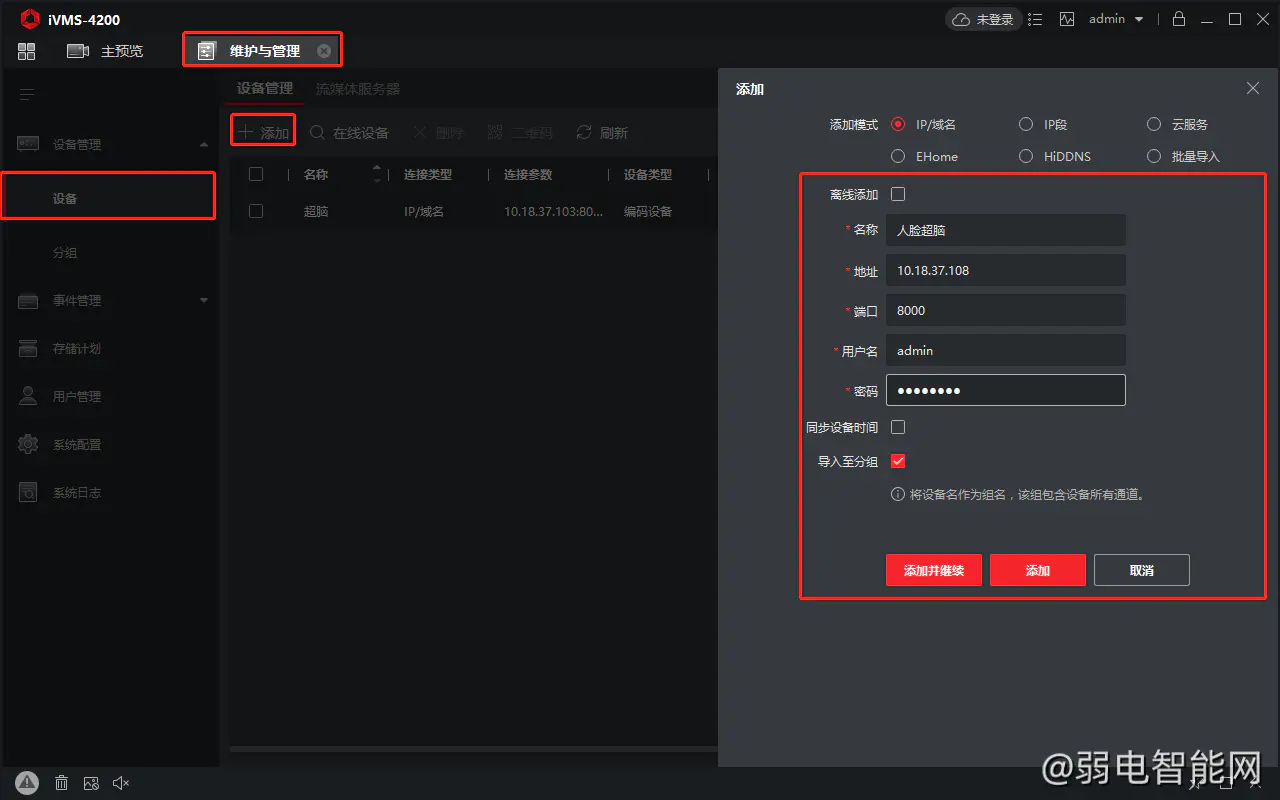1280x800 pixels.
Task: Select the IP段 add mode
Action: [1026, 124]
